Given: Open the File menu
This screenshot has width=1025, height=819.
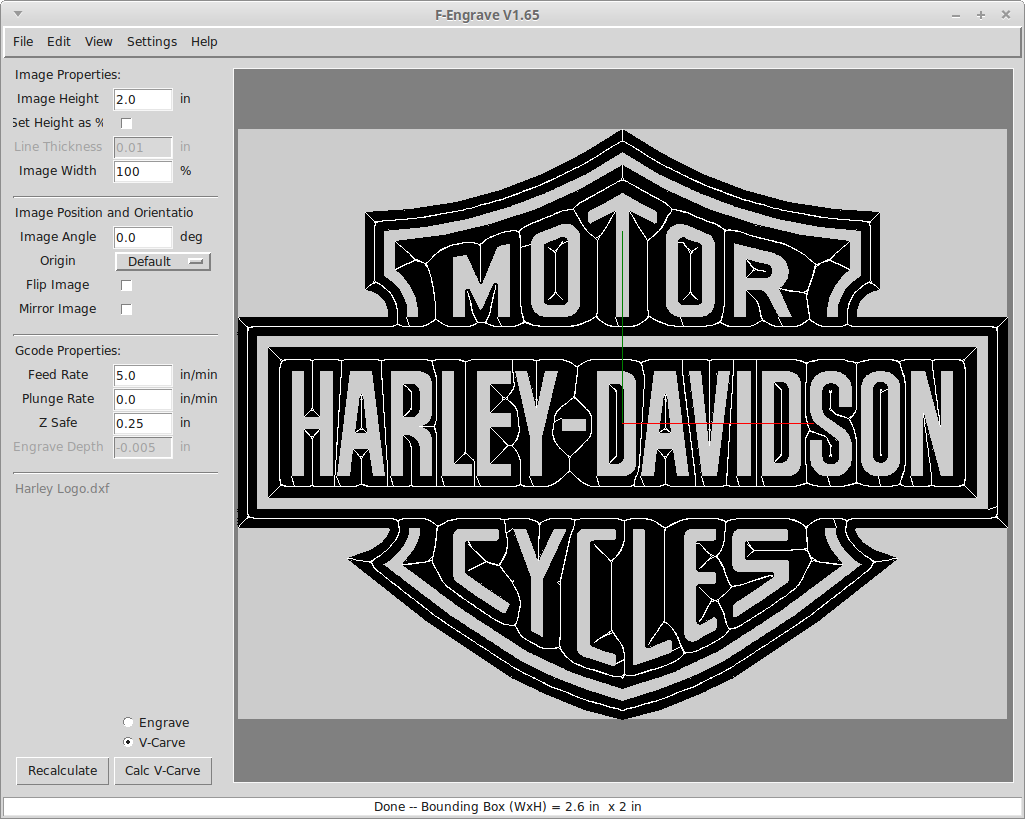Looking at the screenshot, I should [23, 41].
